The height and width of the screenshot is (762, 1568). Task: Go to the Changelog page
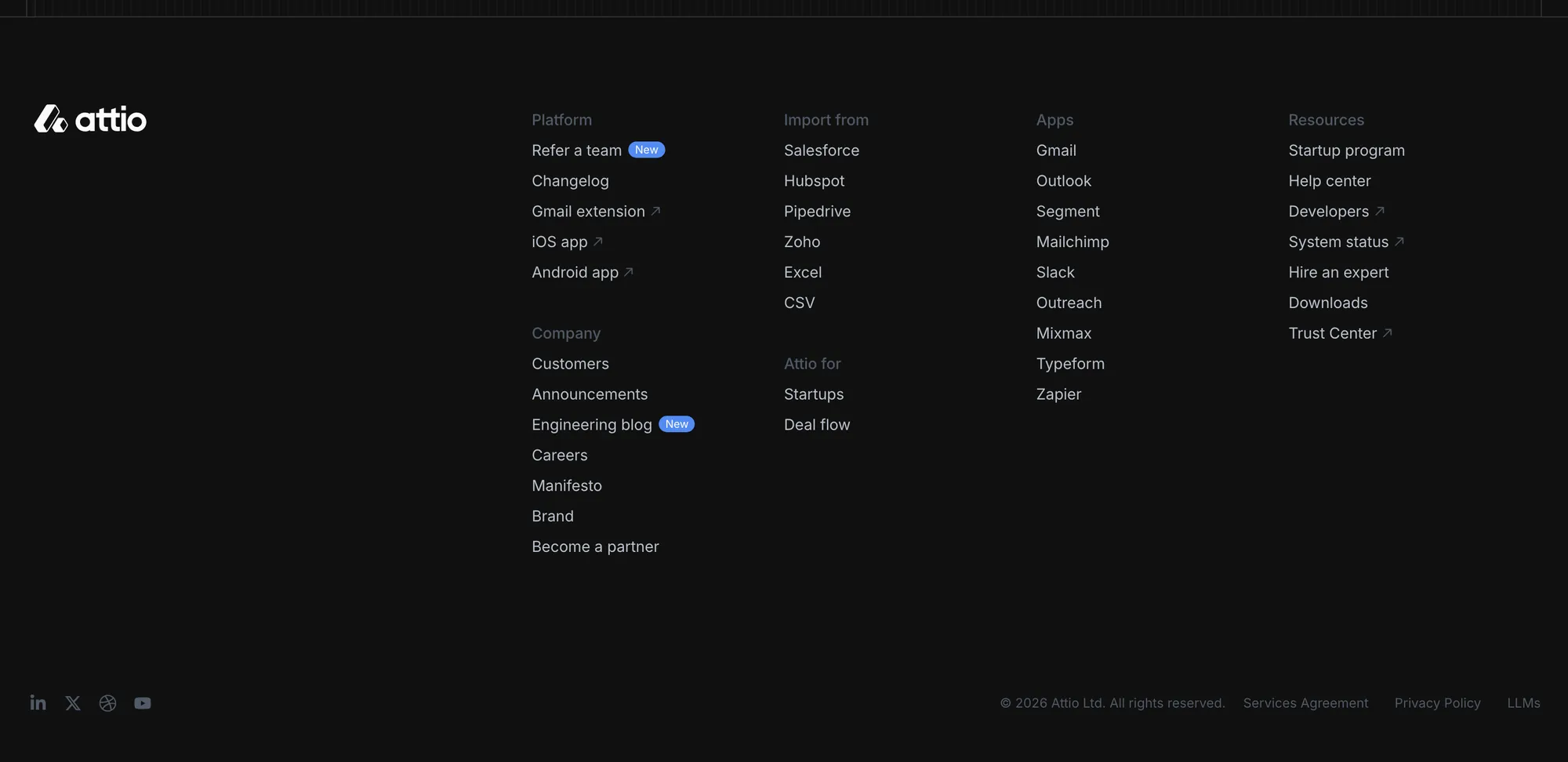pyautogui.click(x=570, y=180)
